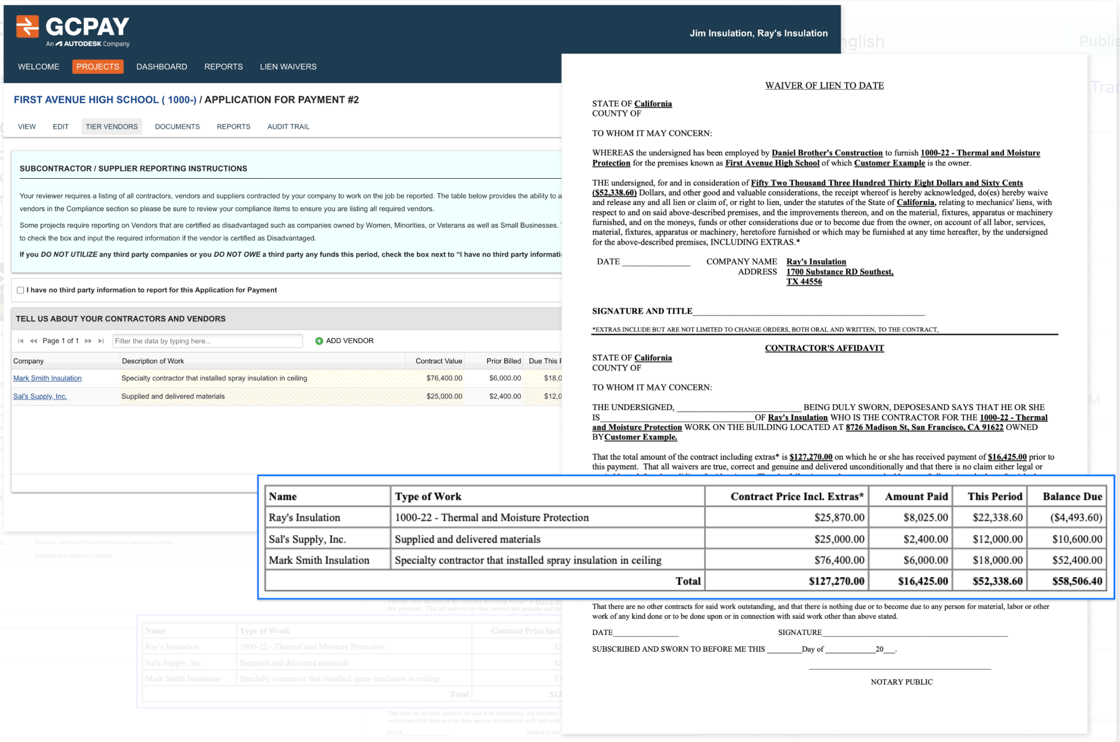The image size is (1120, 742).
Task: Open the Sal's Supply, Inc. vendor link
Action: tap(40, 396)
